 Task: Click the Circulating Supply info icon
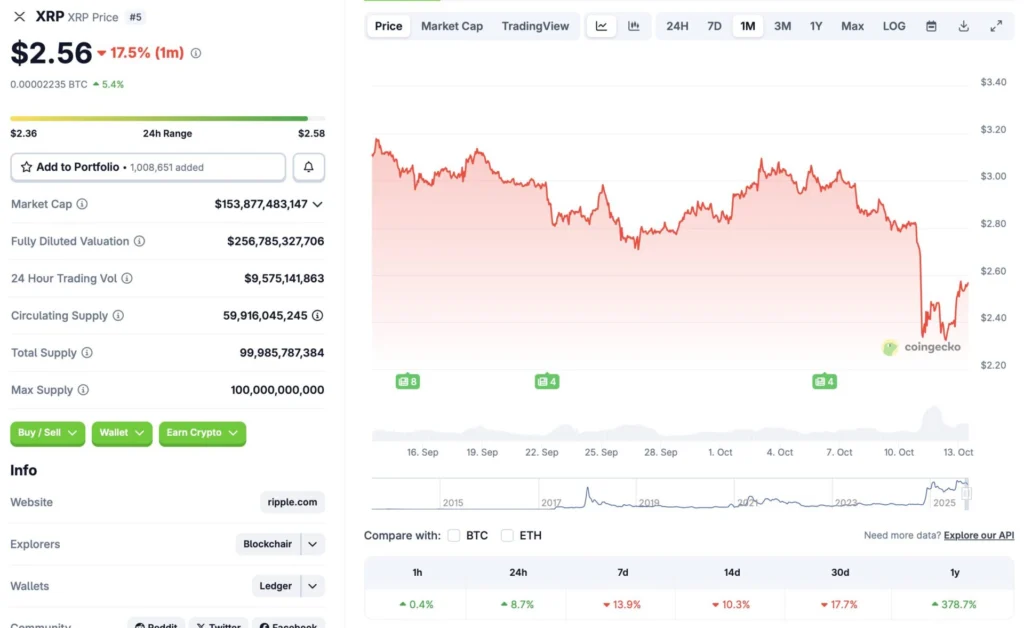(118, 316)
